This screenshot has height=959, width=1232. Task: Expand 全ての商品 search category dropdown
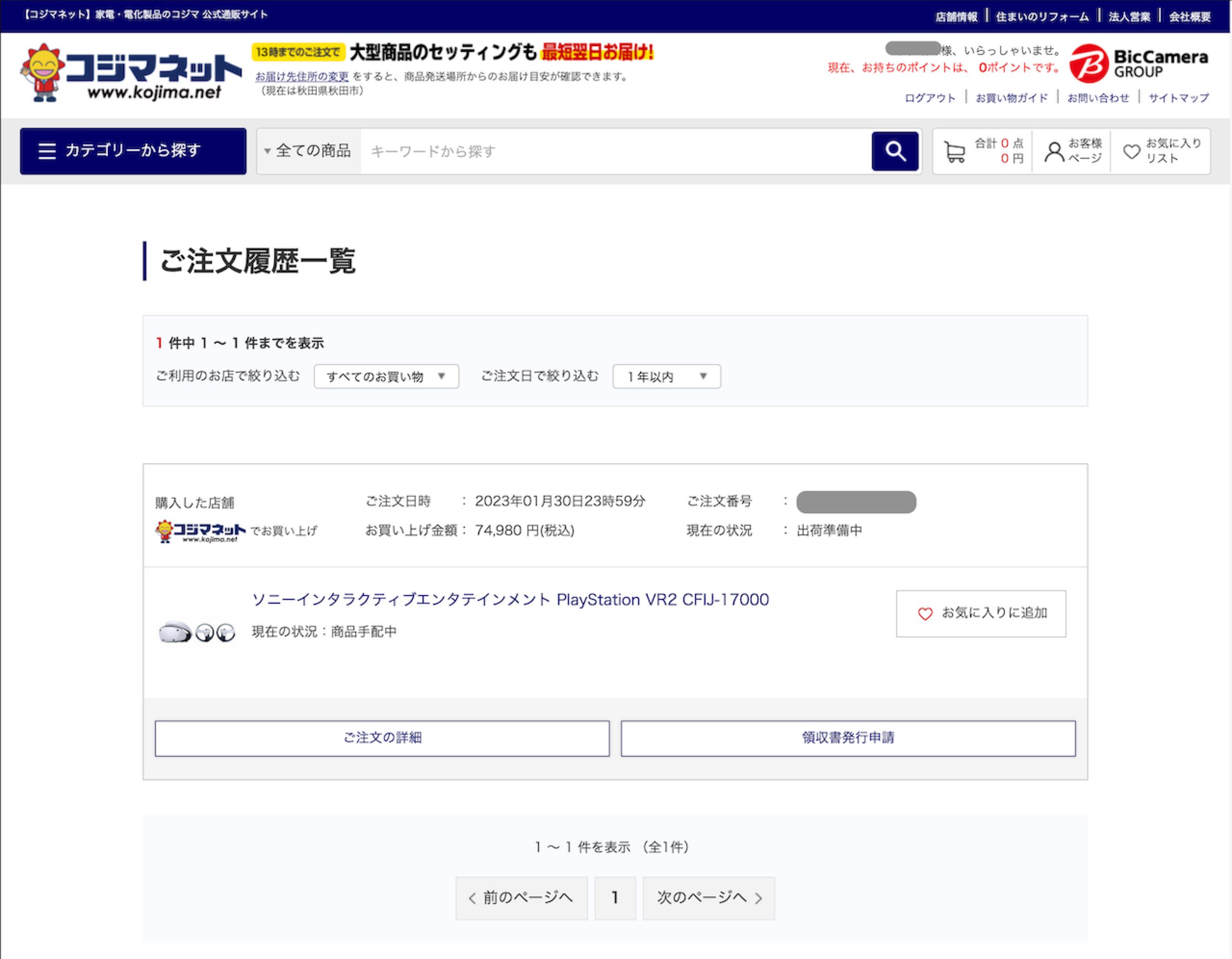click(308, 151)
